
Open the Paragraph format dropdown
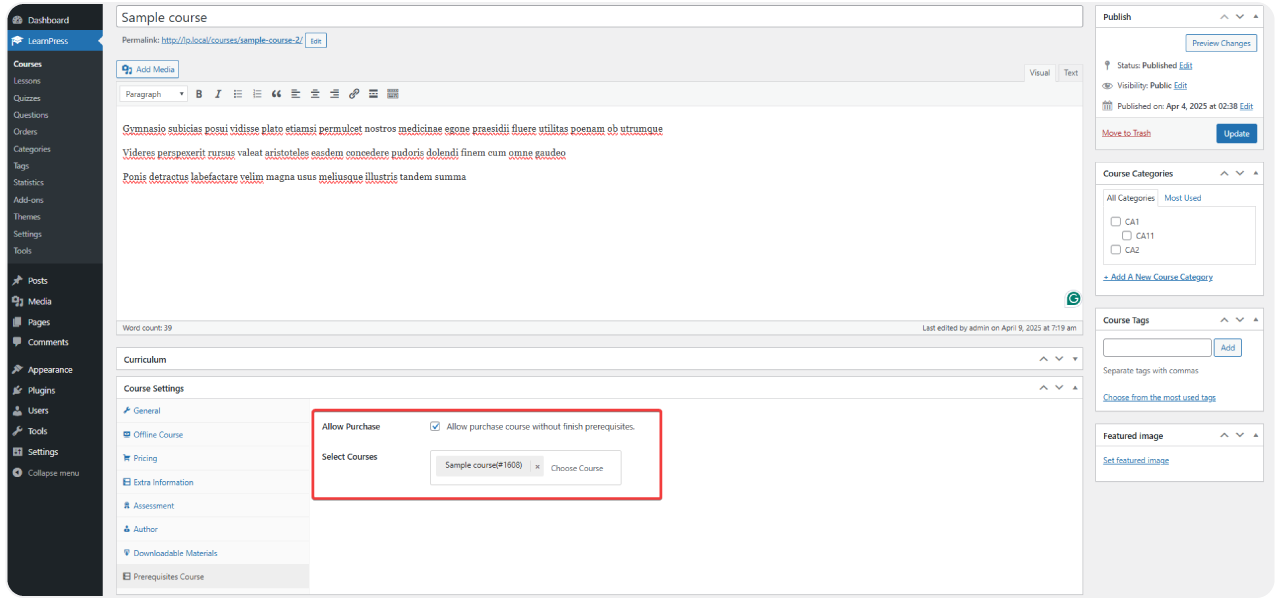coord(154,94)
